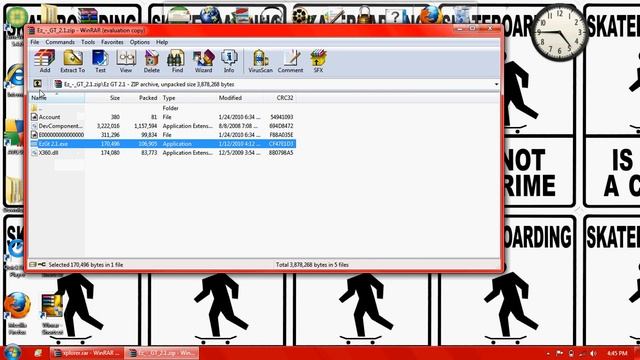The image size is (640, 360).
Task: Open the Commands menu
Action: 60,42
